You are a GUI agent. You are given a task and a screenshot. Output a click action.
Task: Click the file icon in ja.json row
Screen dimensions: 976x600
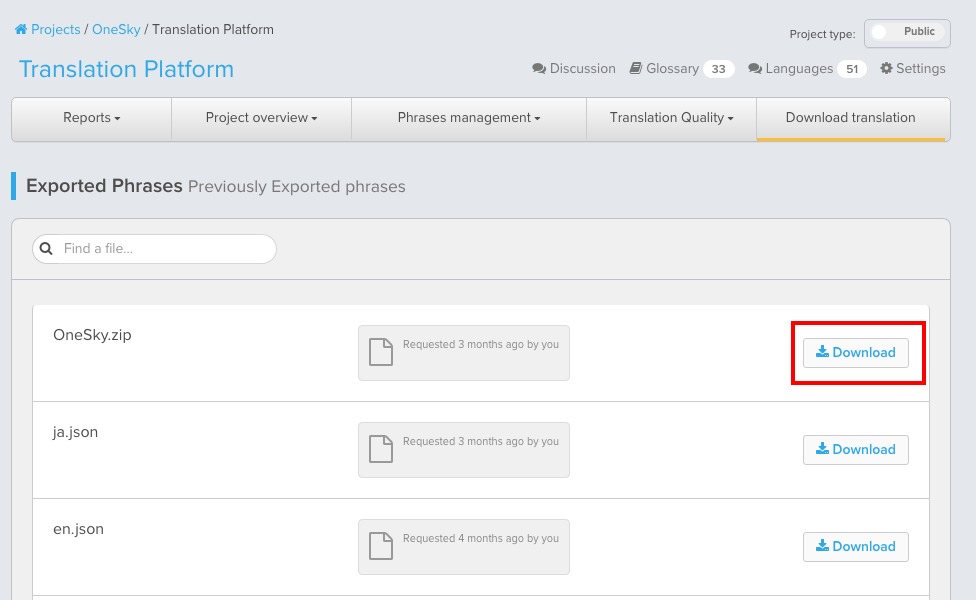[381, 449]
